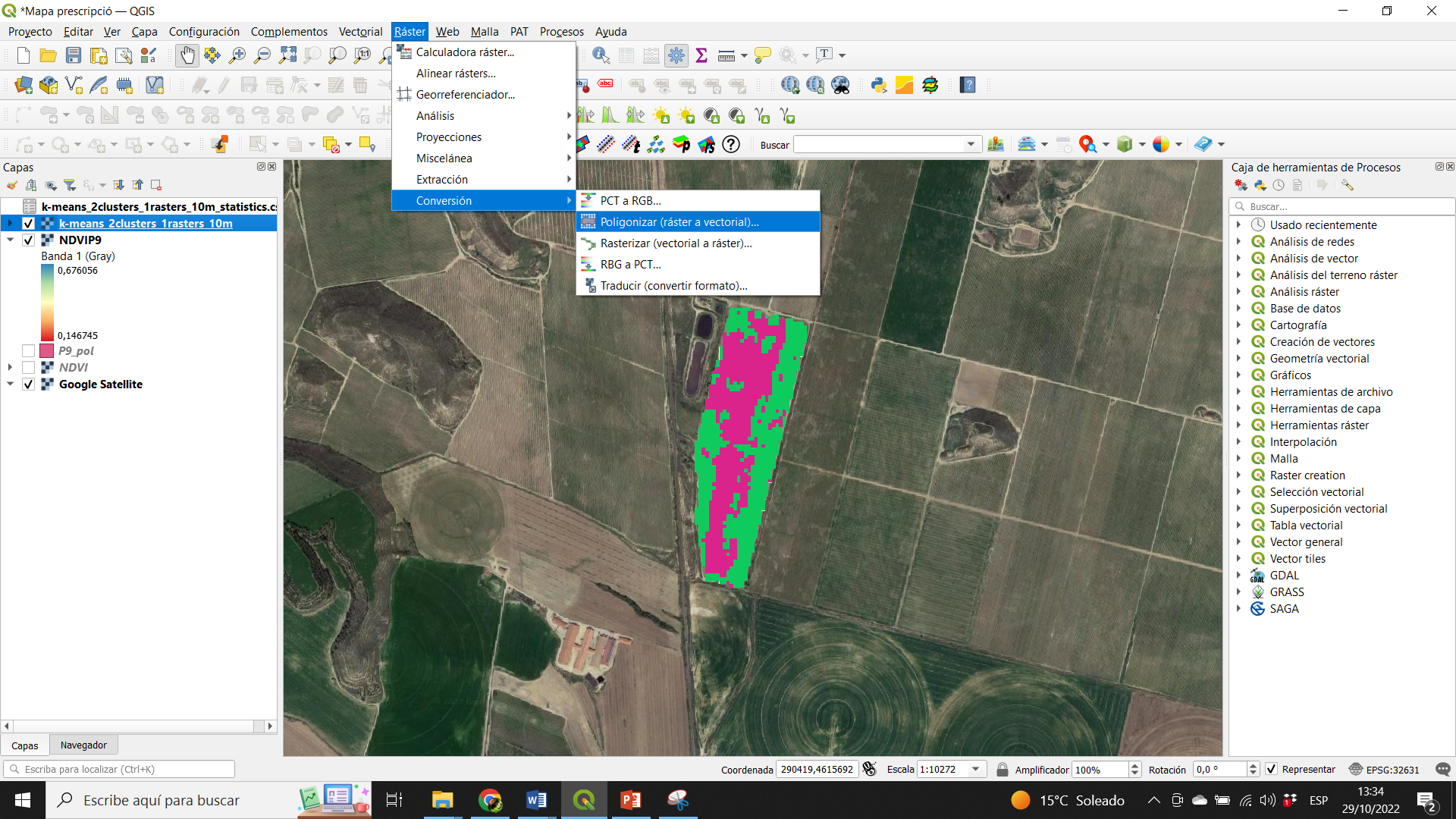Image resolution: width=1456 pixels, height=819 pixels.
Task: Expand the SAGA toolbox group
Action: click(x=1239, y=609)
